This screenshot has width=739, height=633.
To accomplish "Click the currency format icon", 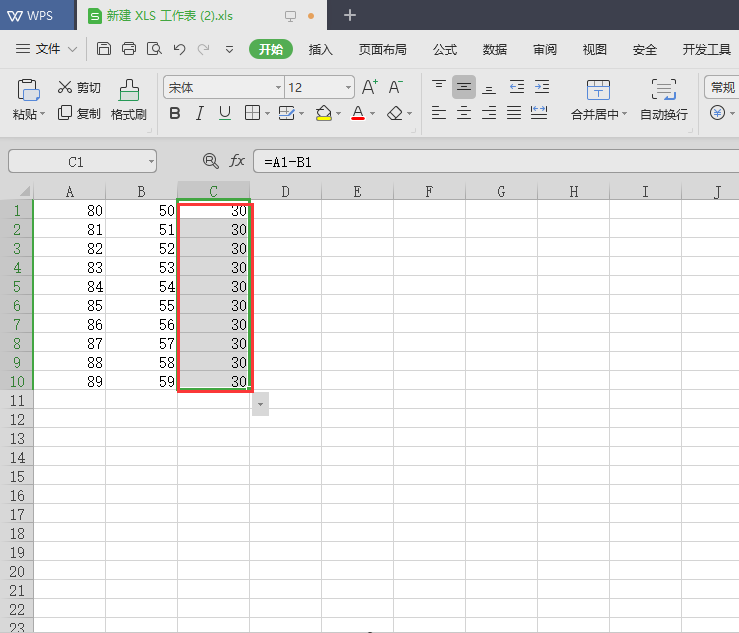I will click(717, 113).
